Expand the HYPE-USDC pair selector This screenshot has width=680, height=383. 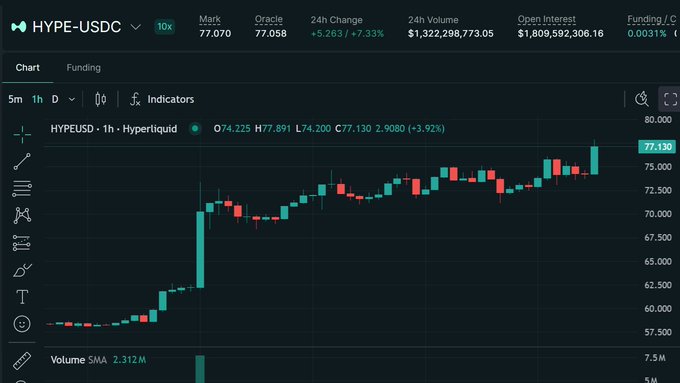pos(136,27)
